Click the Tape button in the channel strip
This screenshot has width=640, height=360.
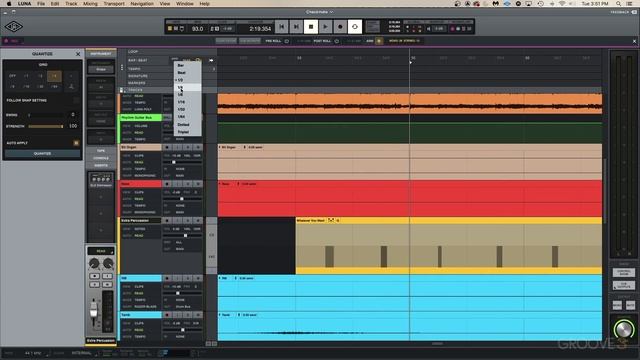101,151
